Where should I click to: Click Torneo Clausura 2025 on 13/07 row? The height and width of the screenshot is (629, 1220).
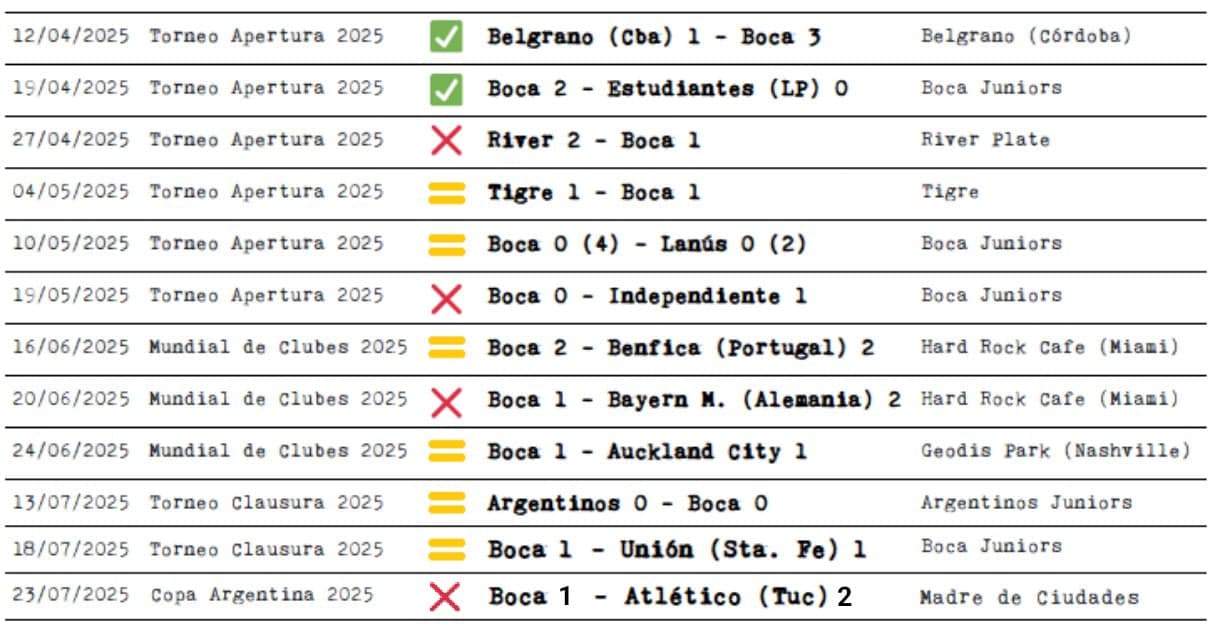266,503
